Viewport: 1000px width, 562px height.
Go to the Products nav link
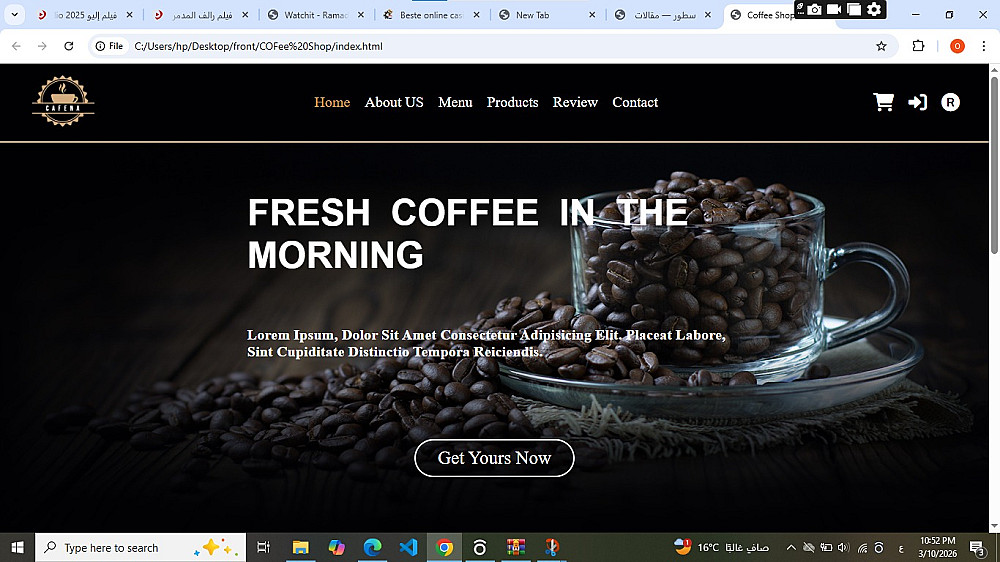(x=512, y=102)
